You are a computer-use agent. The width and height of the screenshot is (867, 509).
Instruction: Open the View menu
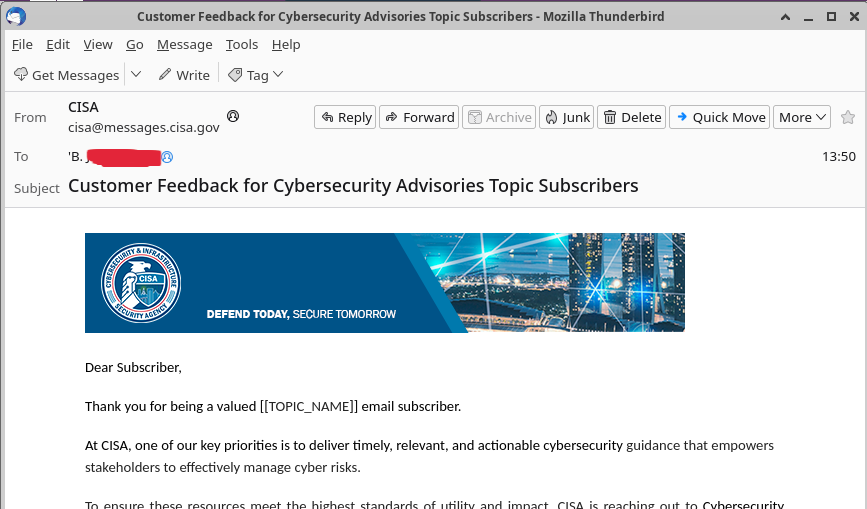pos(98,44)
